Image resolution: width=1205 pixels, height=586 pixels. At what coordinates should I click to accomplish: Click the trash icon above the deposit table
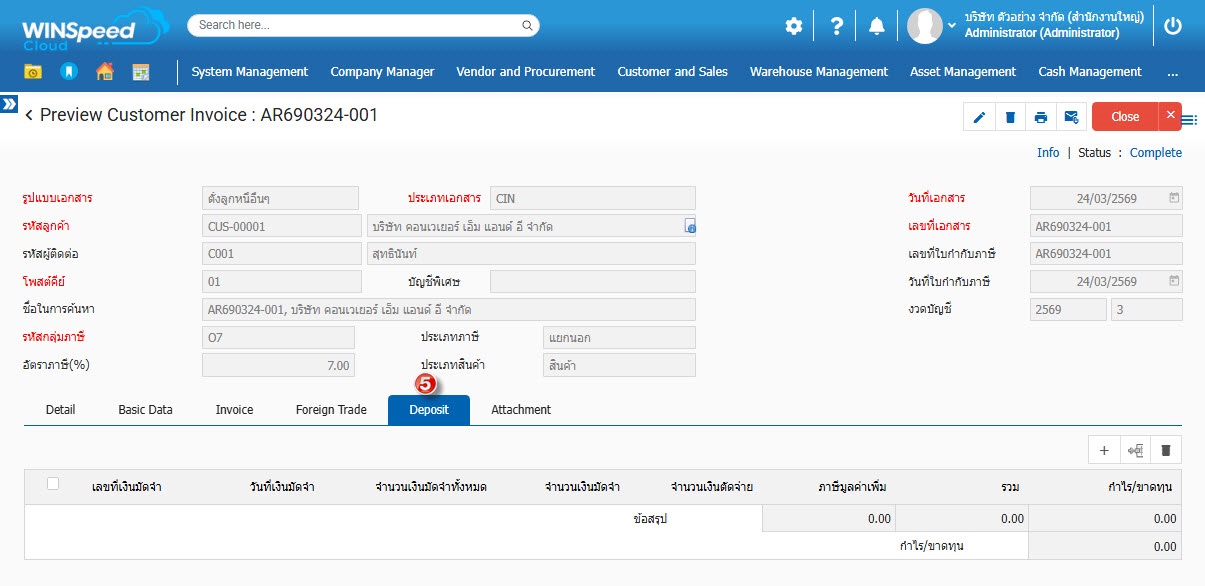(1165, 451)
